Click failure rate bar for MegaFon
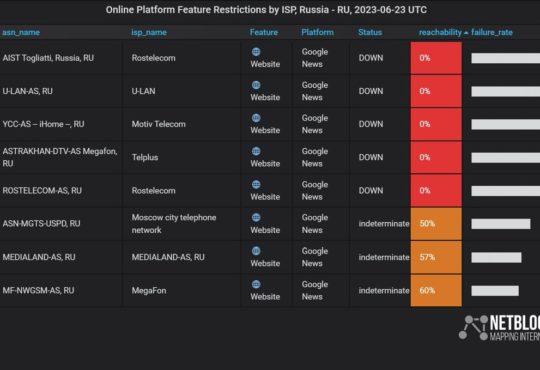 (495, 290)
